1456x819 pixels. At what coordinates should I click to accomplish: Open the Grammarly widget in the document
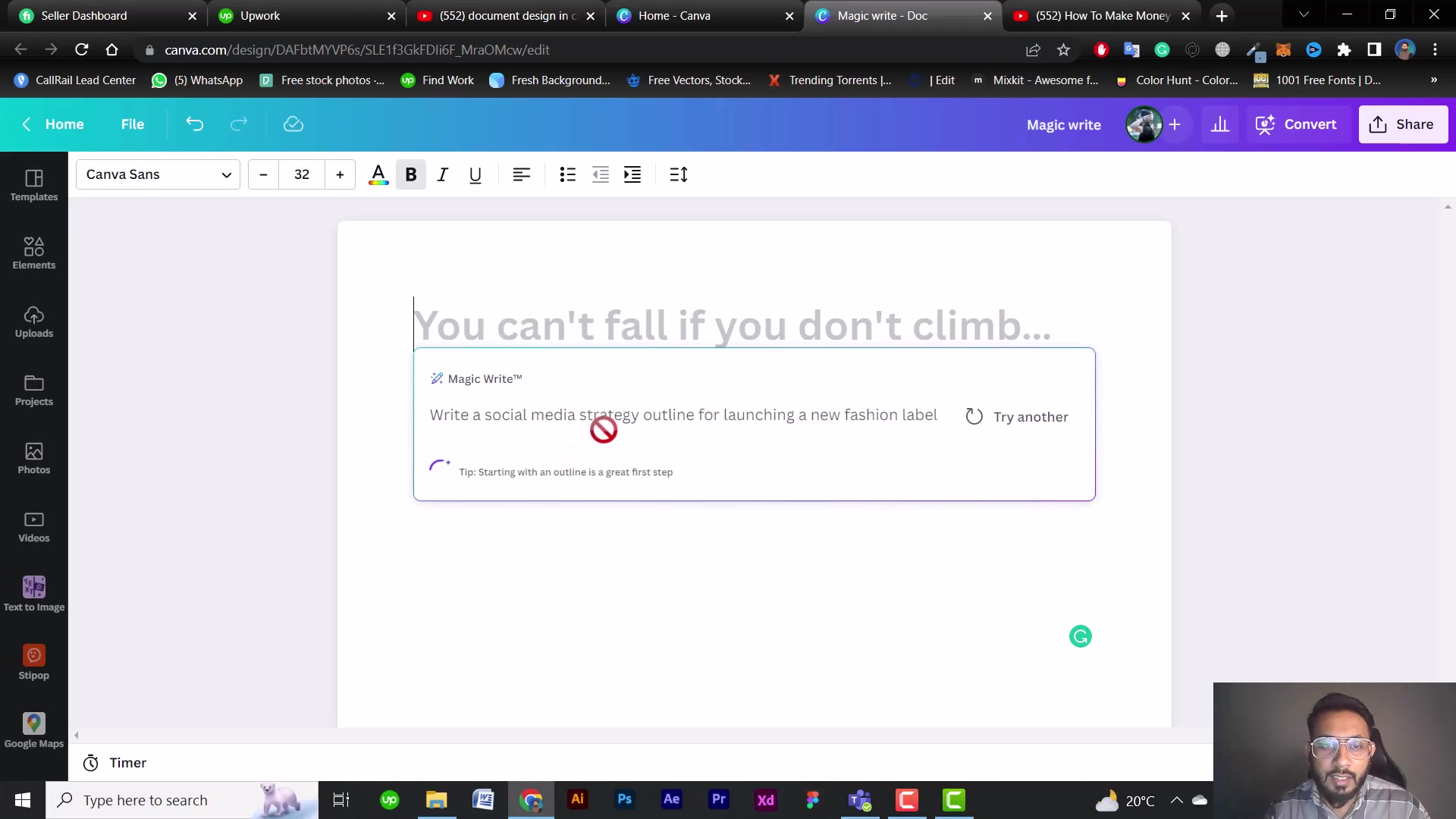tap(1081, 636)
